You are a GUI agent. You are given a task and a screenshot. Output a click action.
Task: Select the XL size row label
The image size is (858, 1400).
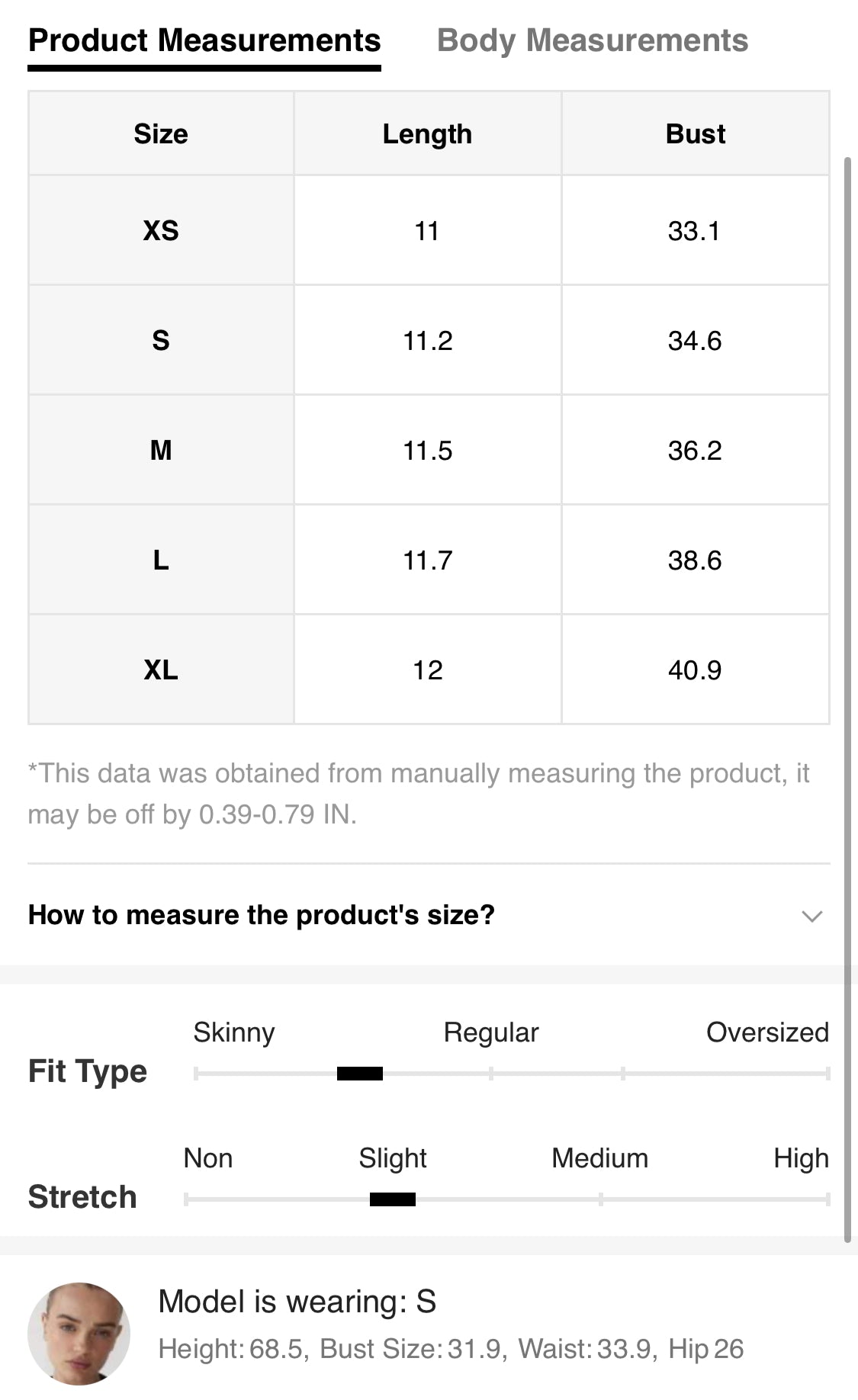161,669
